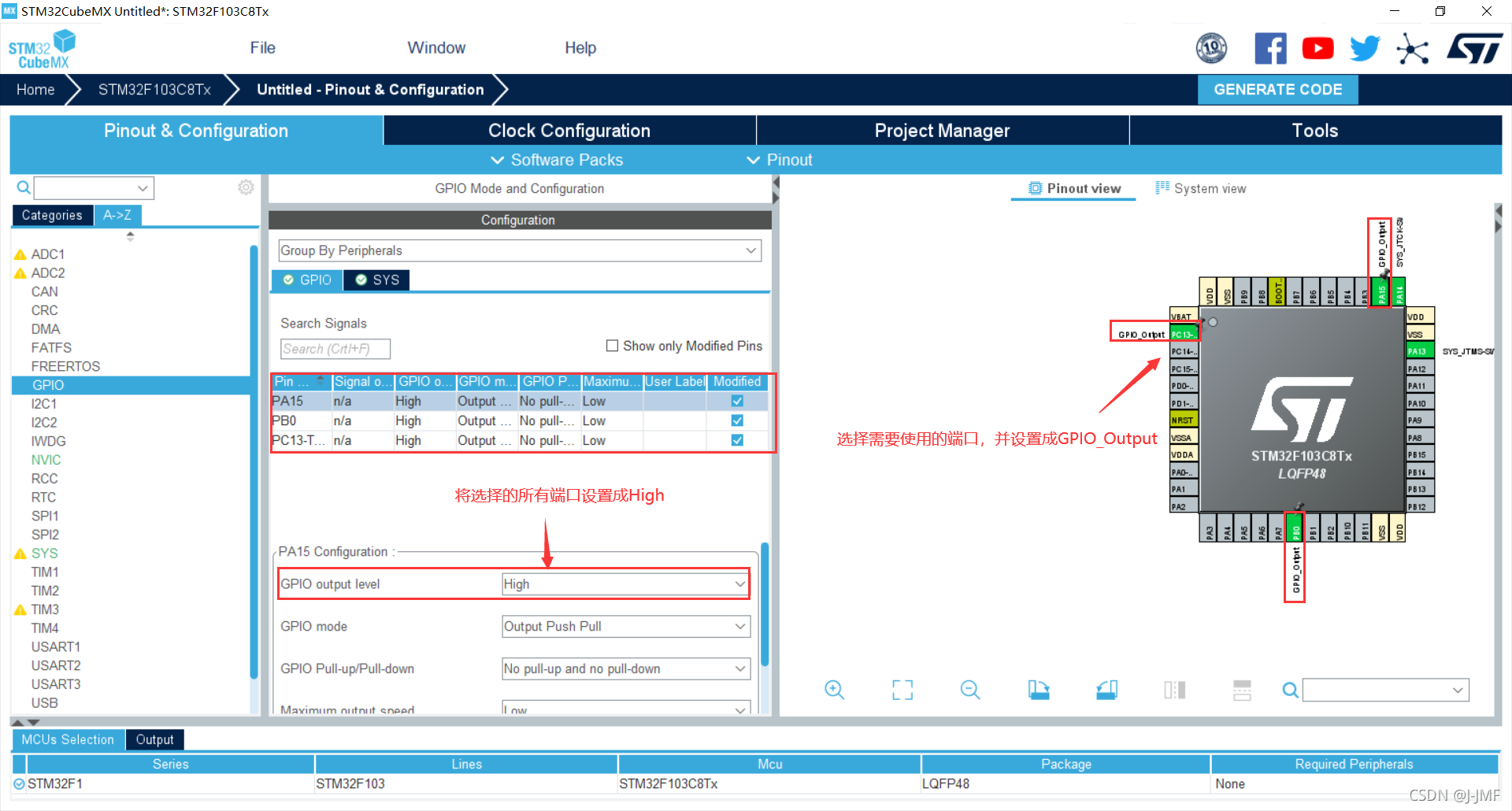Click the category search magnifier icon

click(24, 187)
